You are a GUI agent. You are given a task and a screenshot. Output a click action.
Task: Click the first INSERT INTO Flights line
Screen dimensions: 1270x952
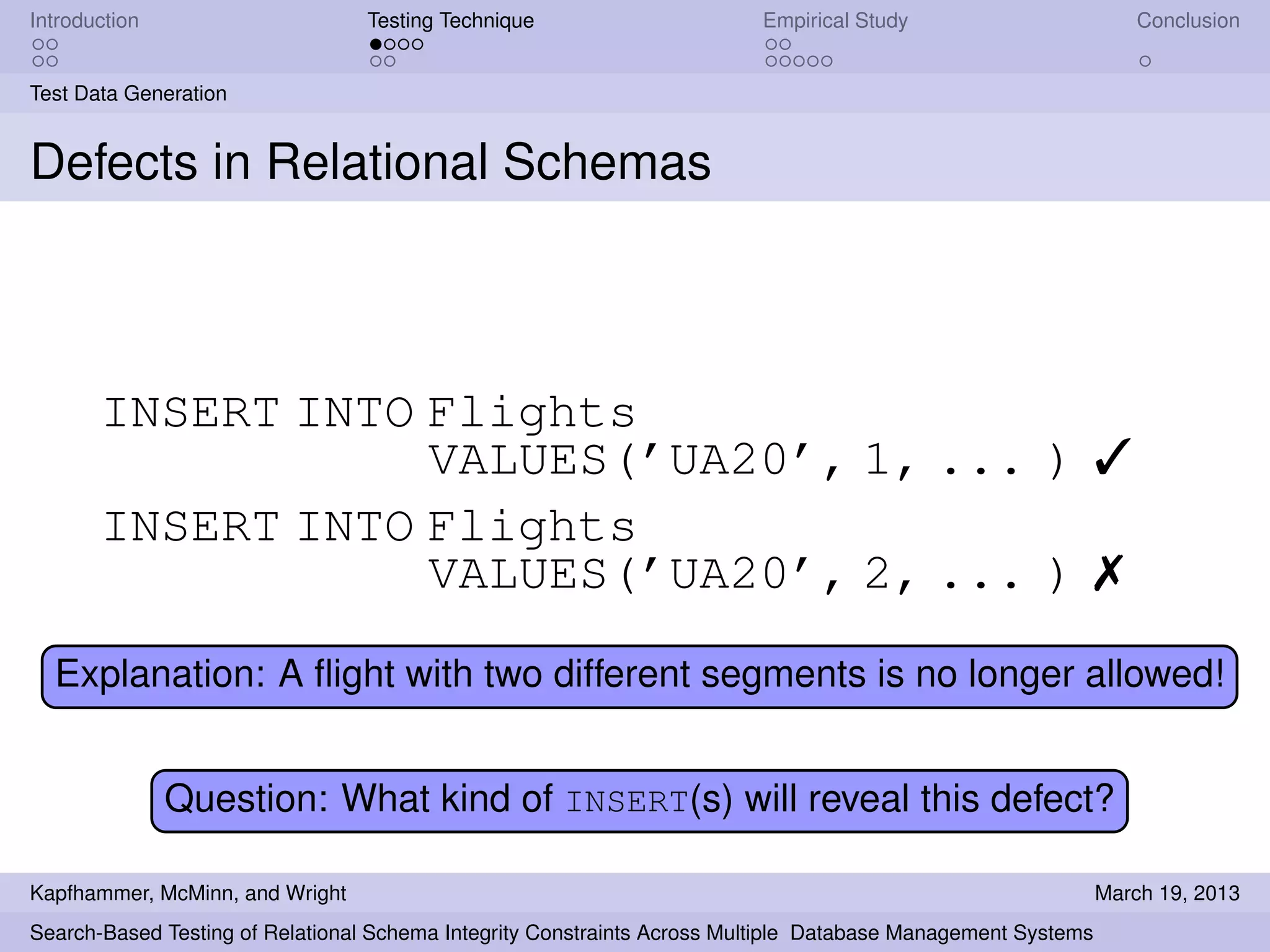(370, 413)
